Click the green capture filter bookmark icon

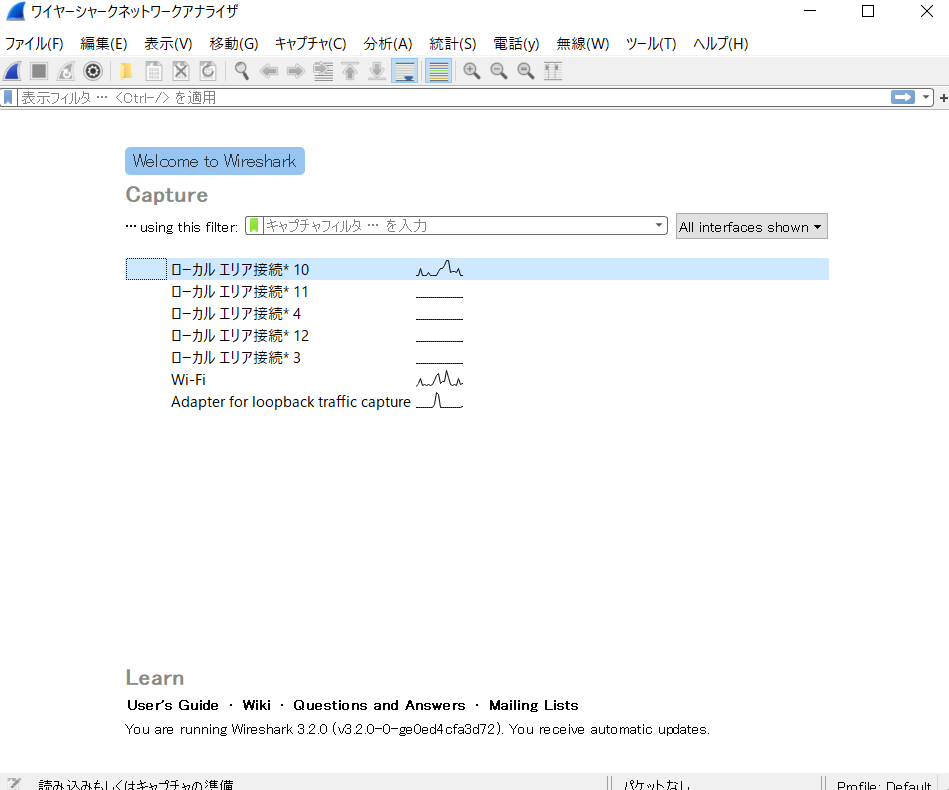(254, 226)
